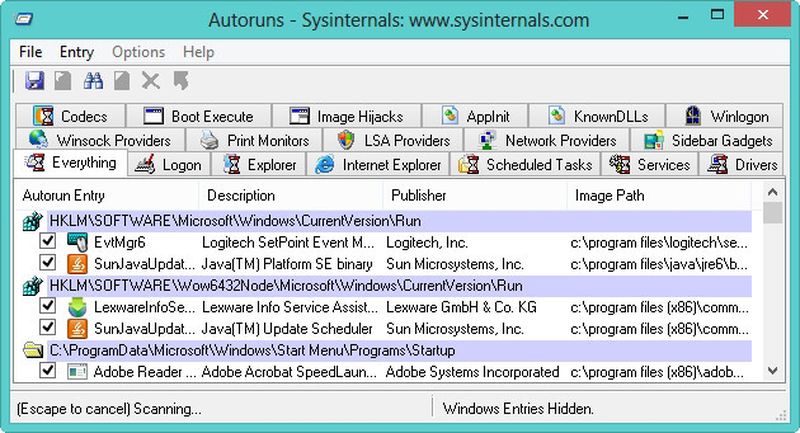This screenshot has width=800, height=433.
Task: Select the ProgramData Startup folder row
Action: tap(399, 350)
